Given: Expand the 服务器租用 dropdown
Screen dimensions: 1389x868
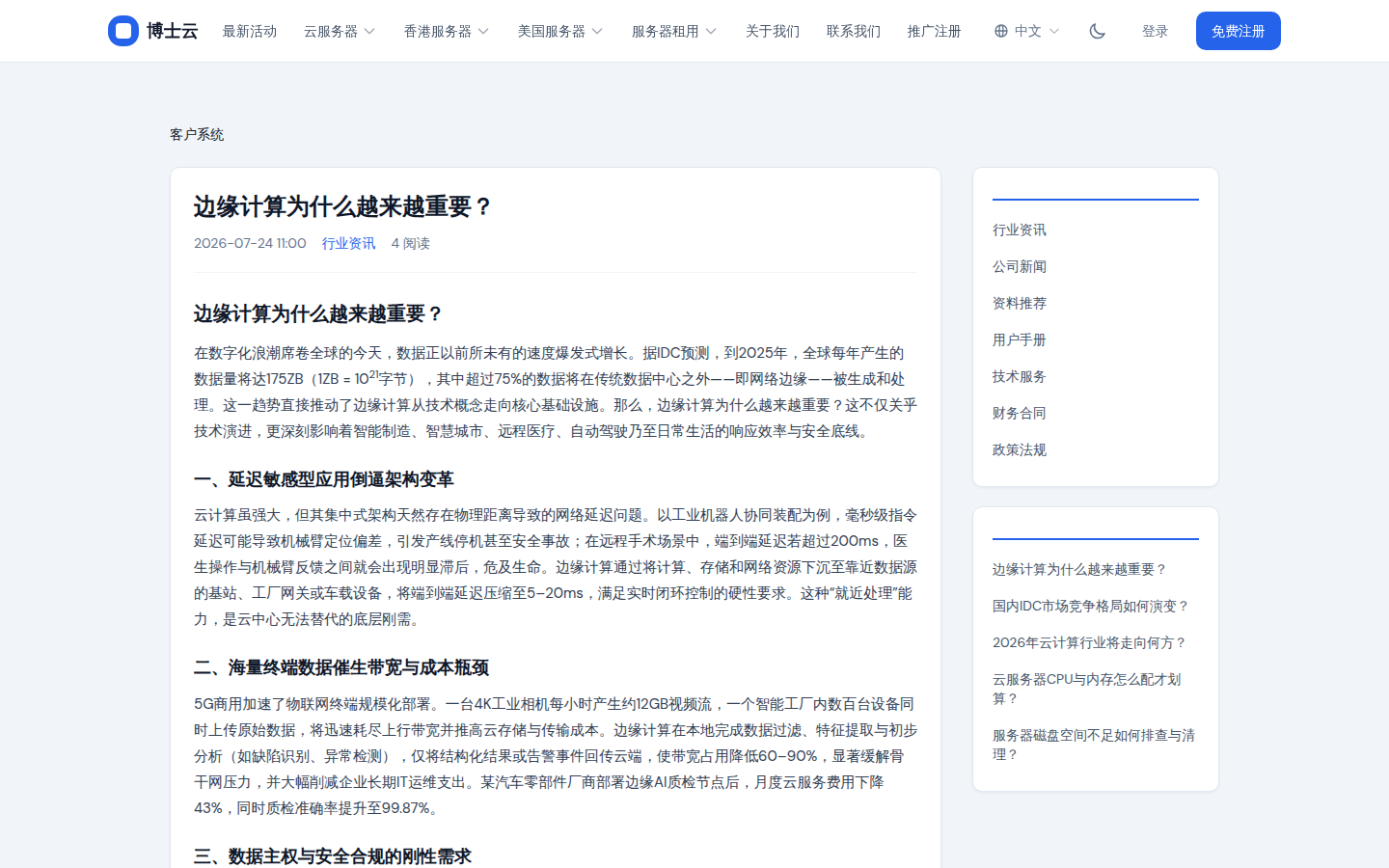Looking at the screenshot, I should pyautogui.click(x=674, y=31).
